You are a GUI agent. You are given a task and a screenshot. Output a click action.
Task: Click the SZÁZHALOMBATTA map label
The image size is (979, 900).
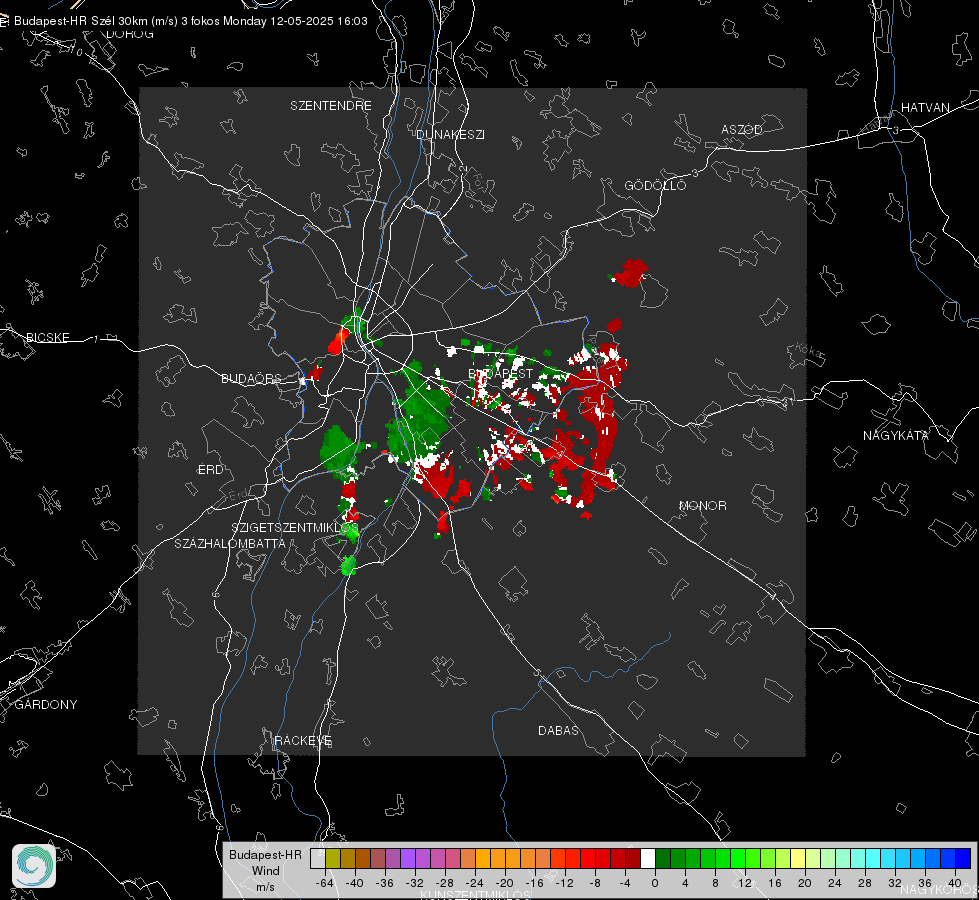click(230, 543)
